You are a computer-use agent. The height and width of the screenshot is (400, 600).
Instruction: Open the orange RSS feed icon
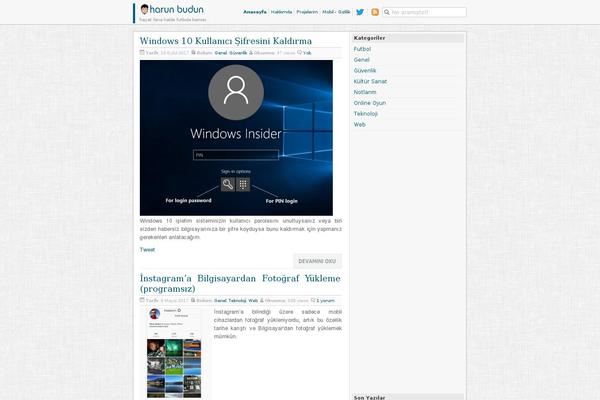375,12
